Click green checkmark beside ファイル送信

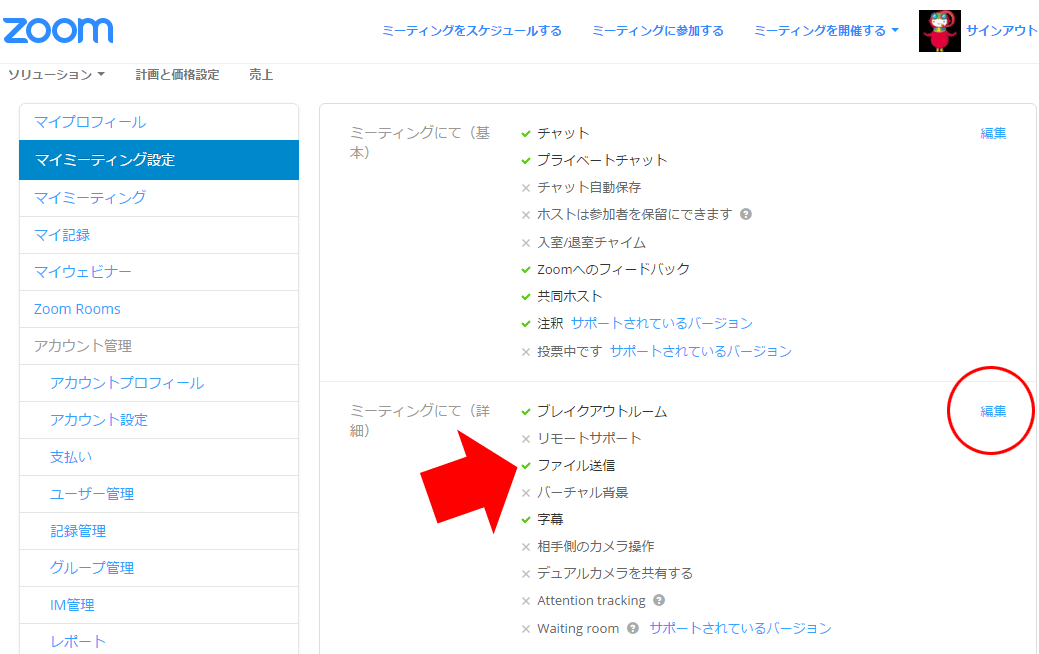[526, 465]
